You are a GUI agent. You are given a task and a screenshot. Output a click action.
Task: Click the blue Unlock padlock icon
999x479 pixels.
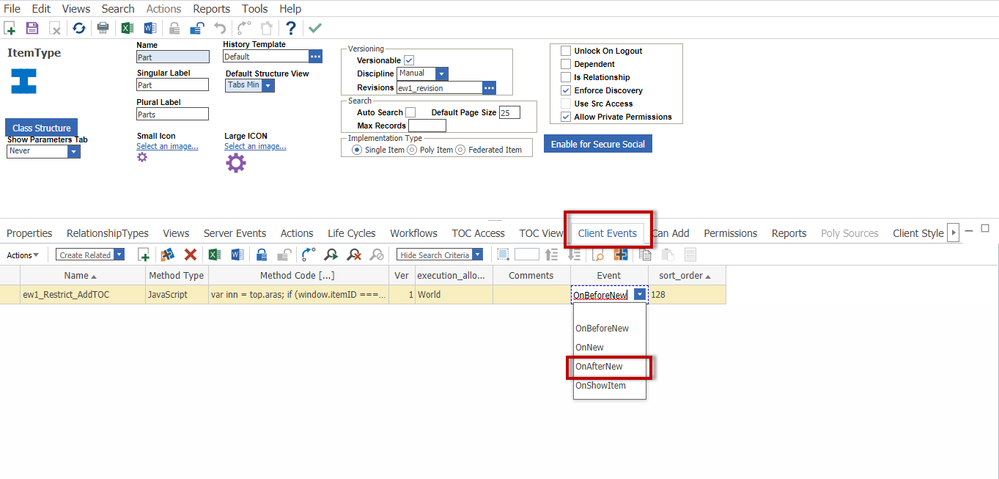(x=197, y=29)
